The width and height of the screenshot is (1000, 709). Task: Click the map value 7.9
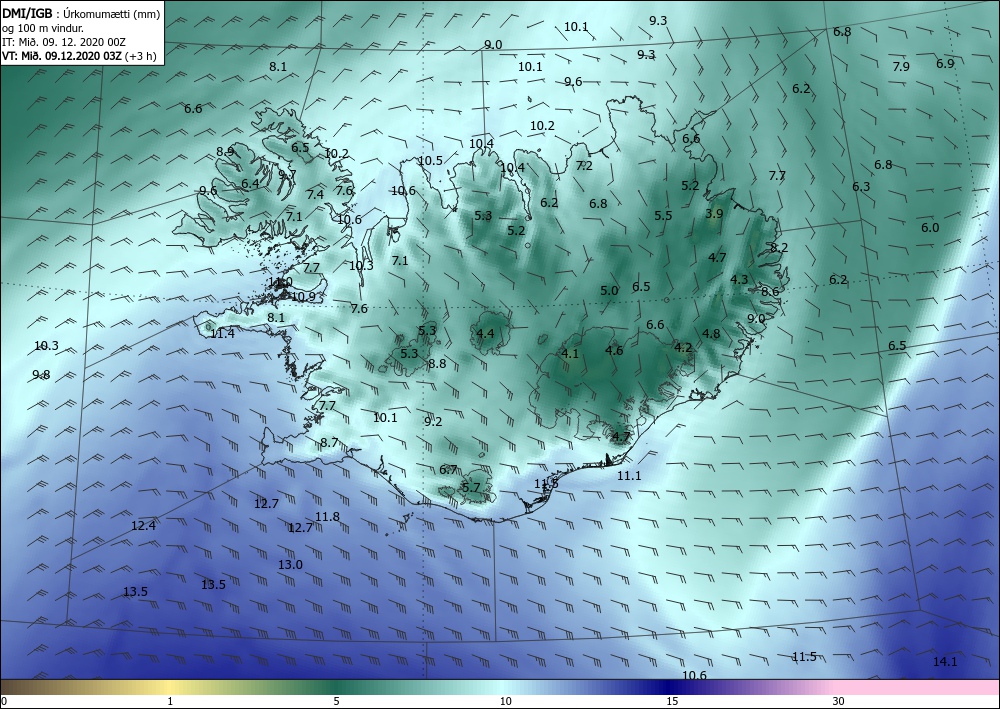point(901,66)
